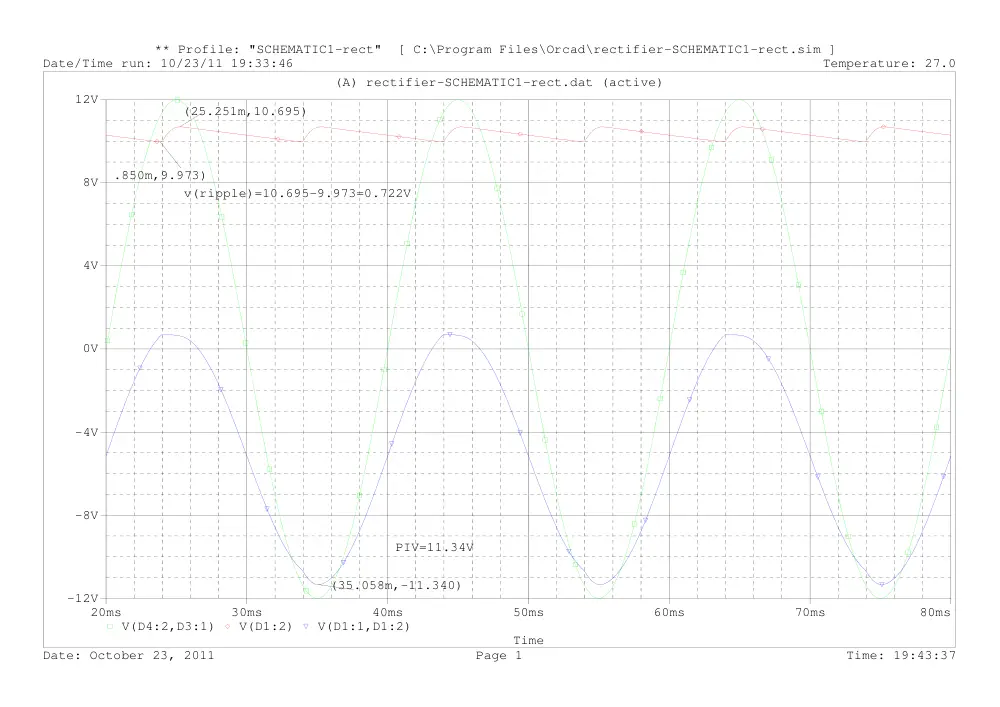The image size is (1000, 707).
Task: Click the Page 1 footer text
Action: click(x=499, y=655)
